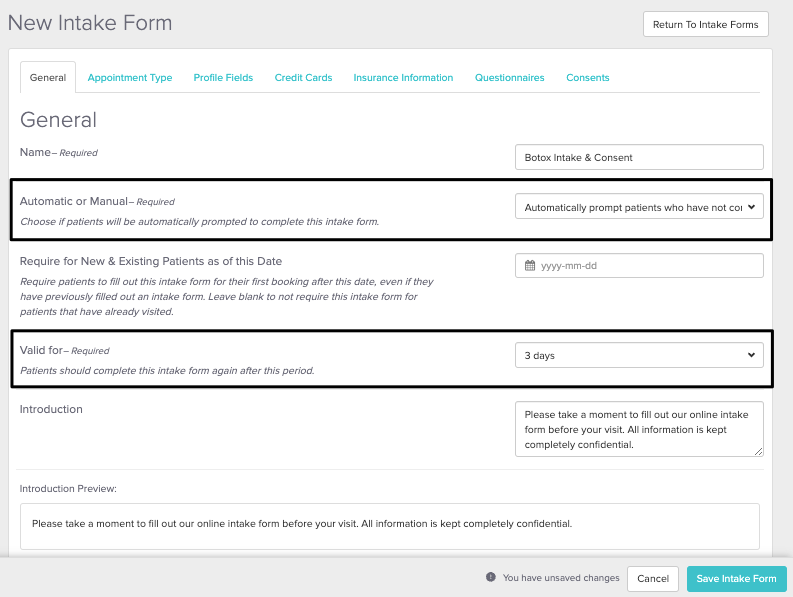Click the calendar icon in date field
The width and height of the screenshot is (793, 597).
(530, 266)
